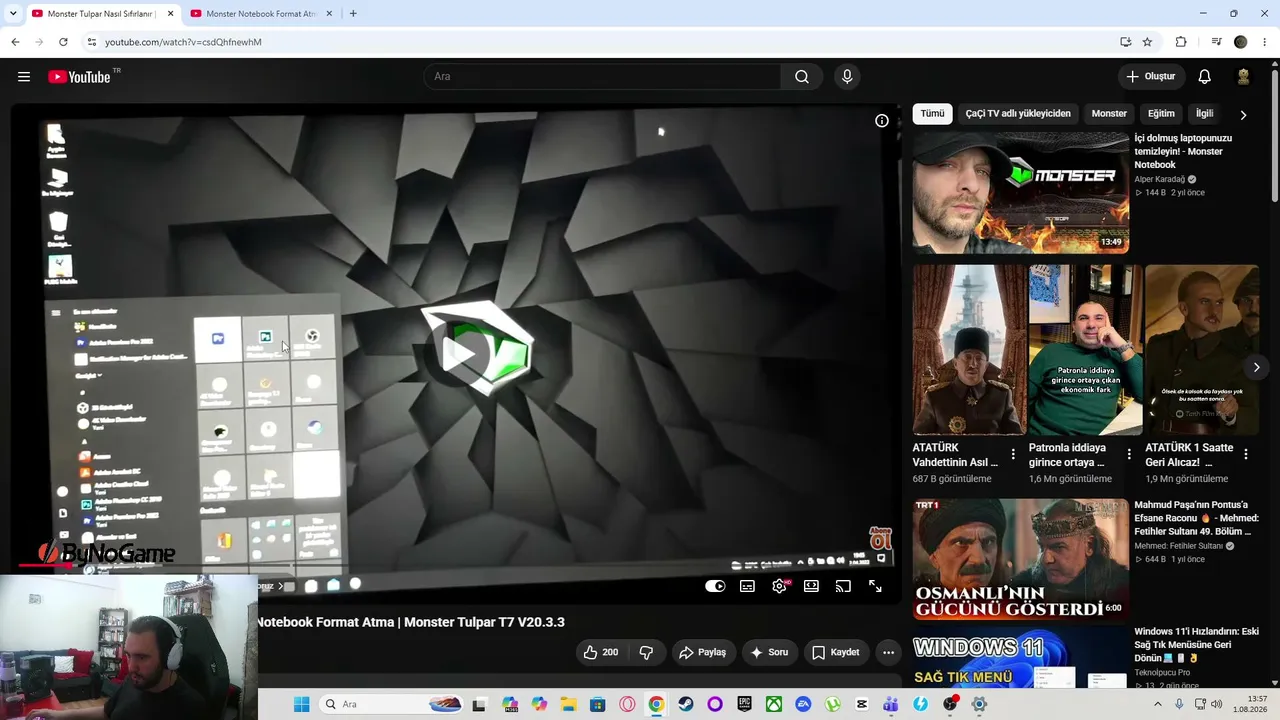Show hidden system tray icons
Screen dimensions: 1280x720
click(x=1158, y=704)
